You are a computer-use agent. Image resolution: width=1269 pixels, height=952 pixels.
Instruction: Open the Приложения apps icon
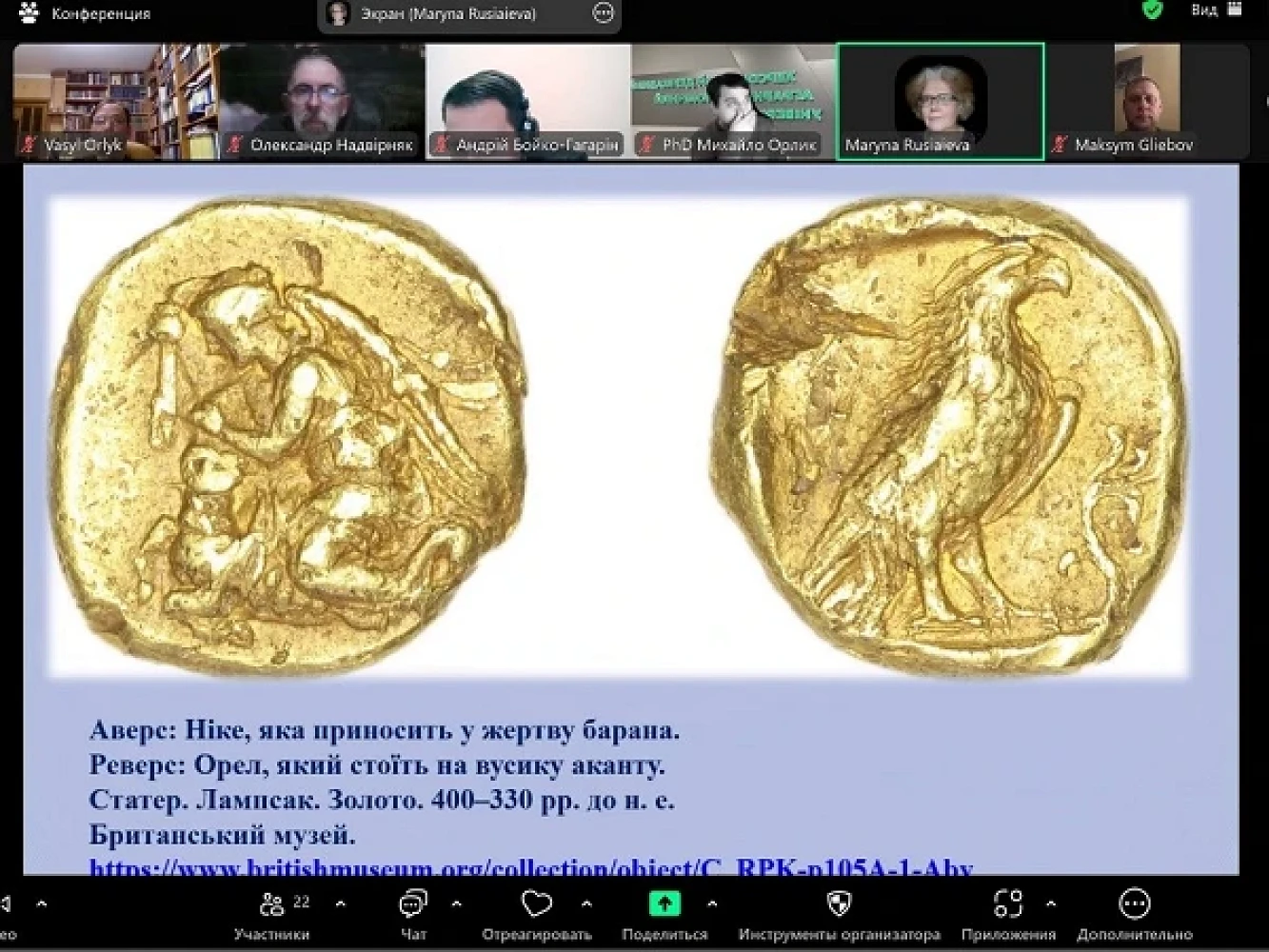pos(1007,902)
